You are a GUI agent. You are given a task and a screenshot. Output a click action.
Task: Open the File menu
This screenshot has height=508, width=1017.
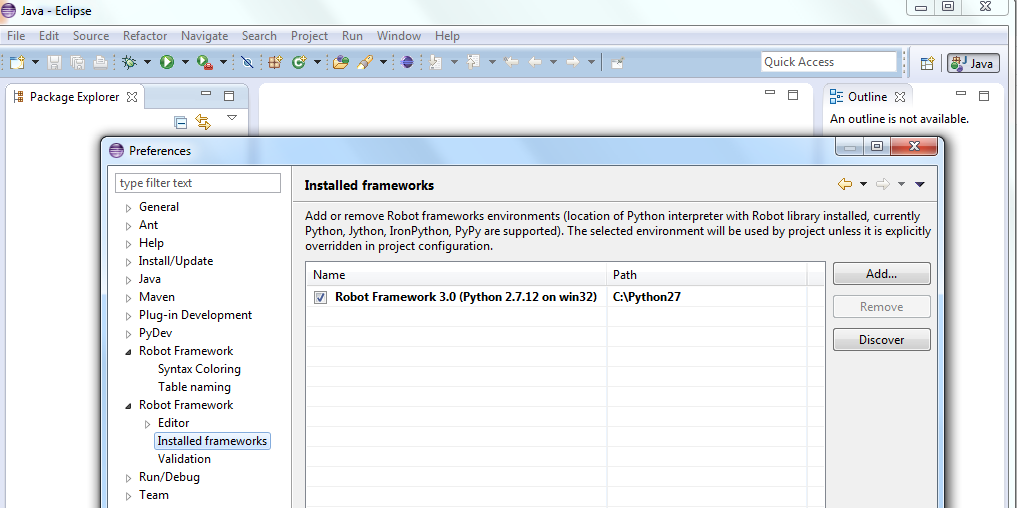pos(16,36)
